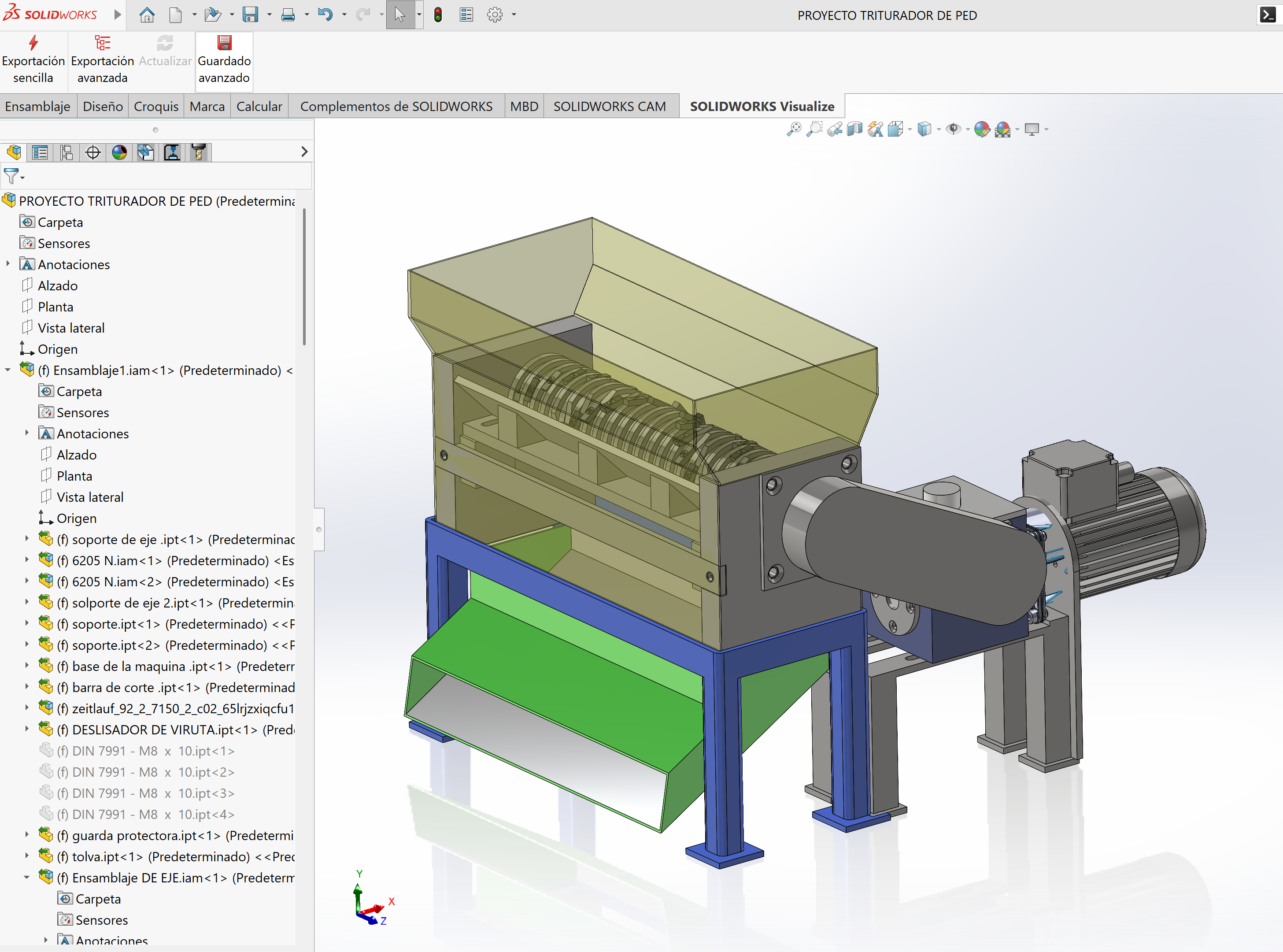Open the ConfigurationManager tab icon
1283x952 pixels.
[66, 152]
